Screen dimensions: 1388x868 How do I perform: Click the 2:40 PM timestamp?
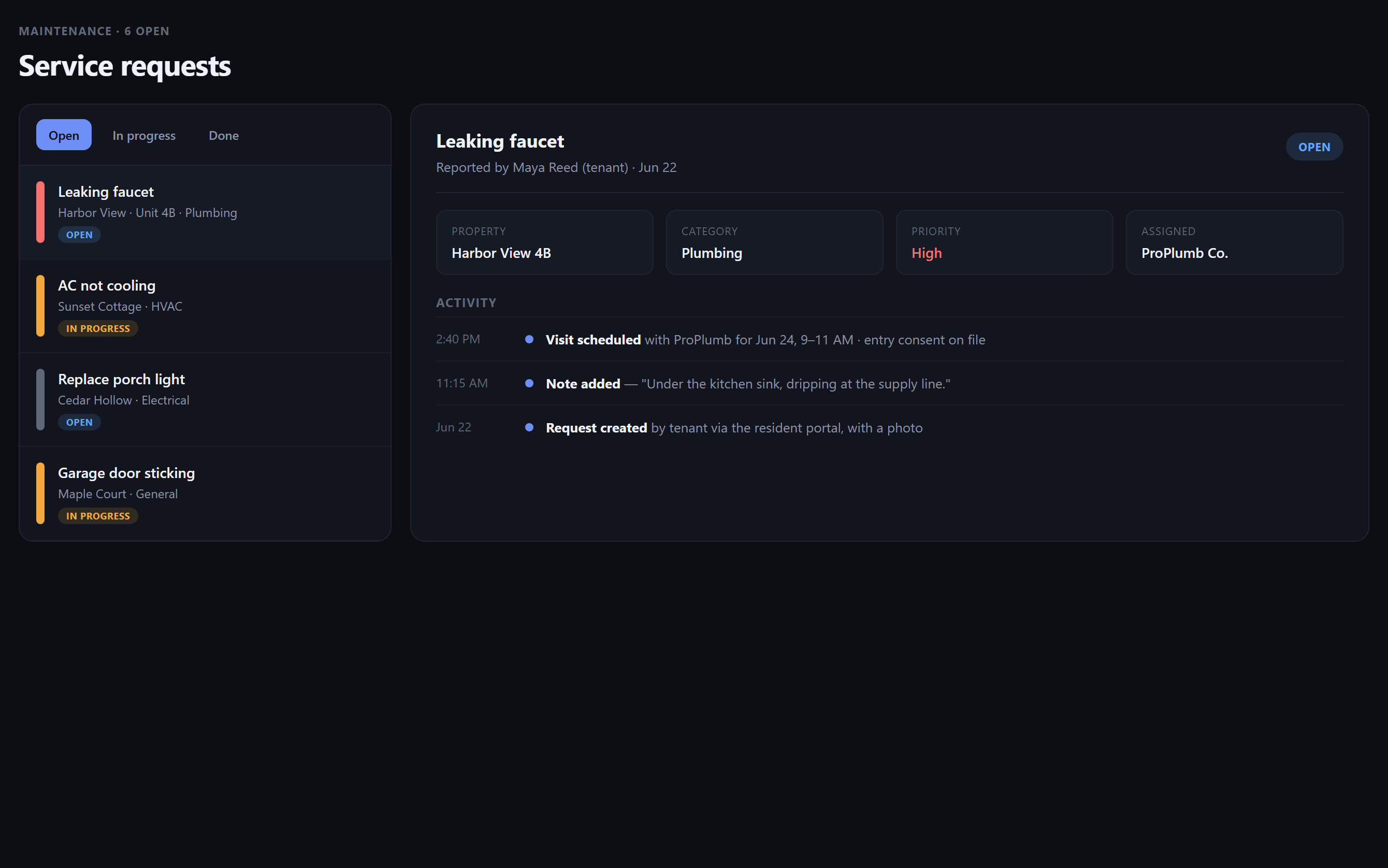[x=458, y=339]
